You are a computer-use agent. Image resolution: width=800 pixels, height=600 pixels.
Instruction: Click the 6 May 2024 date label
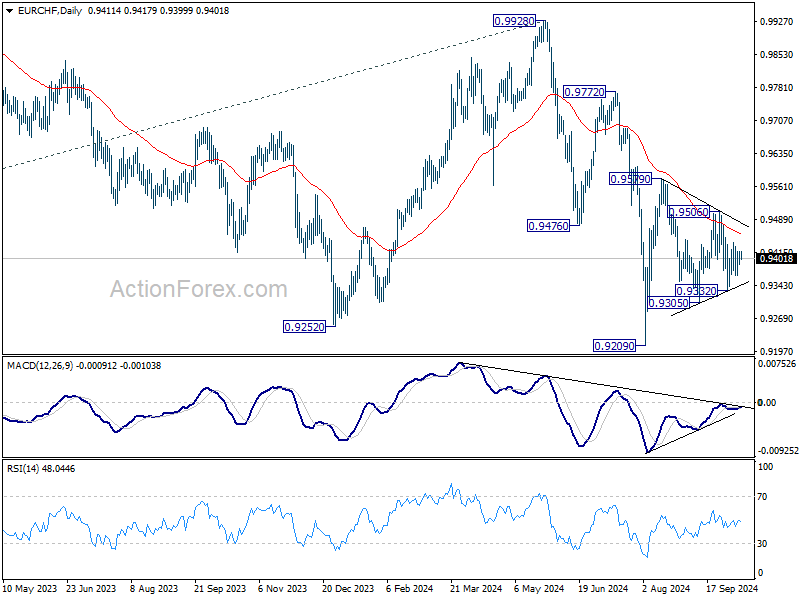538,588
